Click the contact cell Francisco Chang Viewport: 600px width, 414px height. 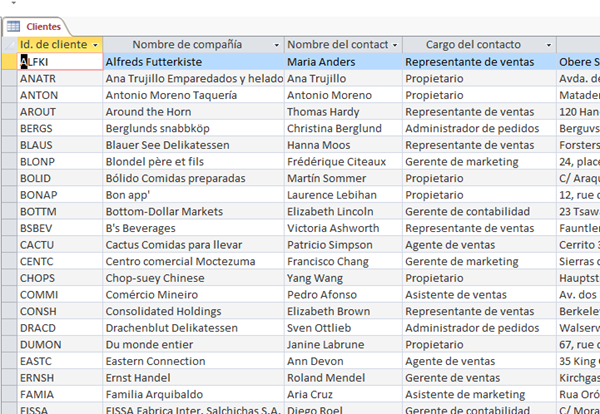[343, 261]
